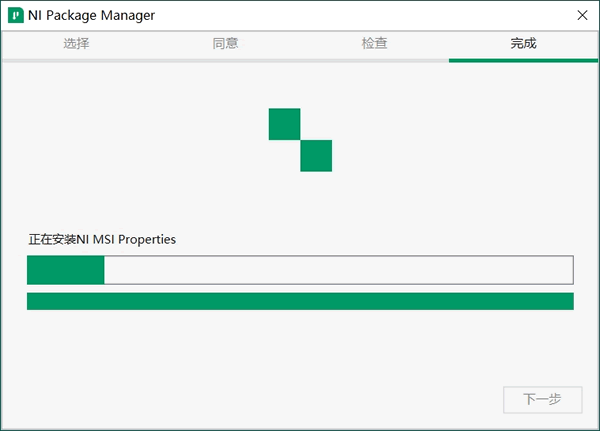The width and height of the screenshot is (600, 431).
Task: Click the upper-left green square of the loading animation
Action: 284,123
